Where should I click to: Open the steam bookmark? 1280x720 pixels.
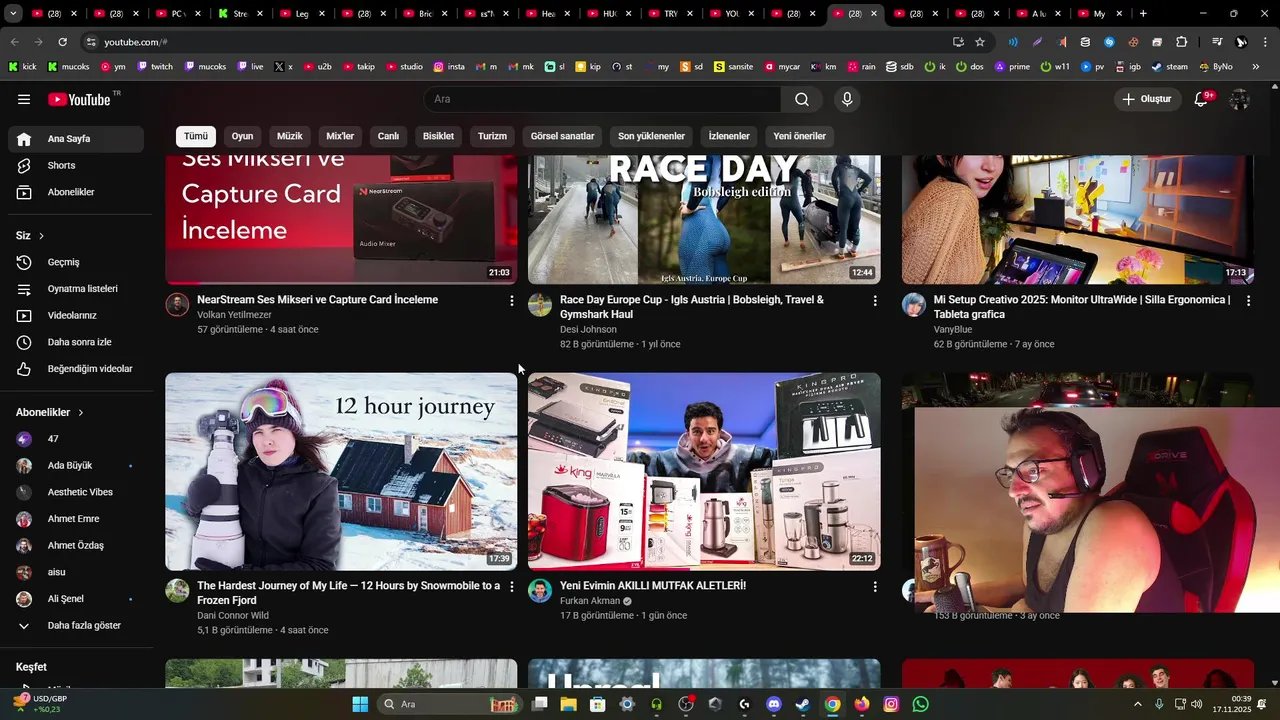click(1170, 67)
